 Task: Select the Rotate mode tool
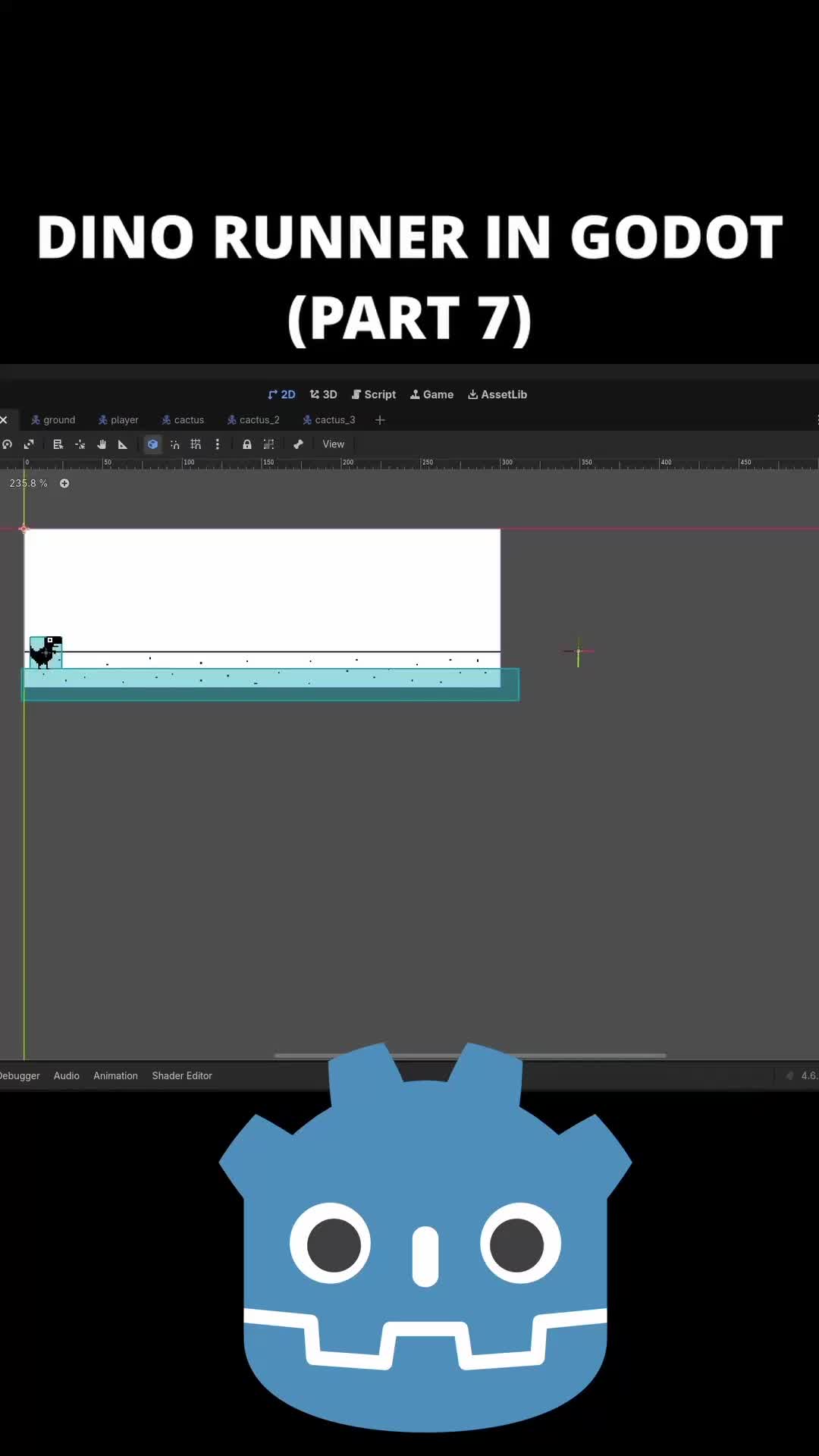coord(7,444)
